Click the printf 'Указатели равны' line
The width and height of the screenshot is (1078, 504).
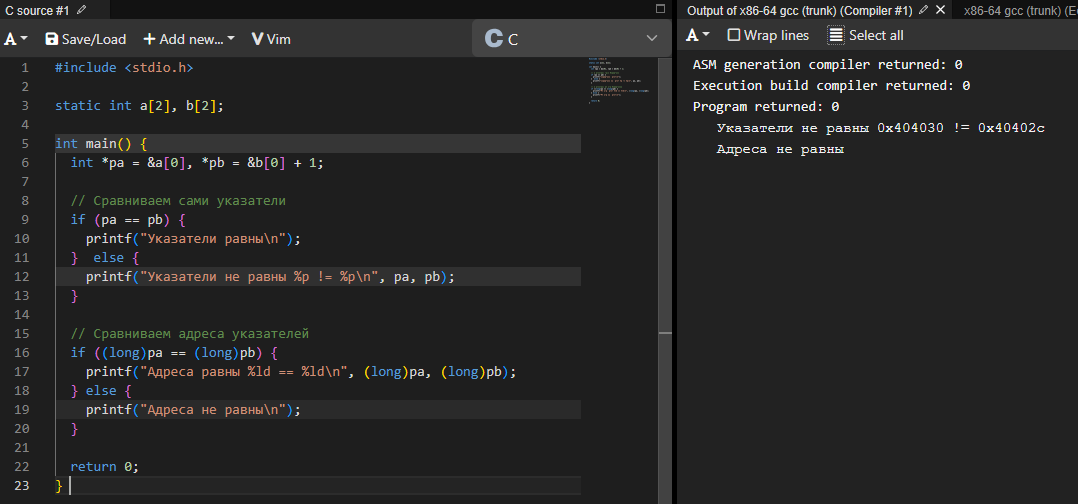click(x=194, y=239)
